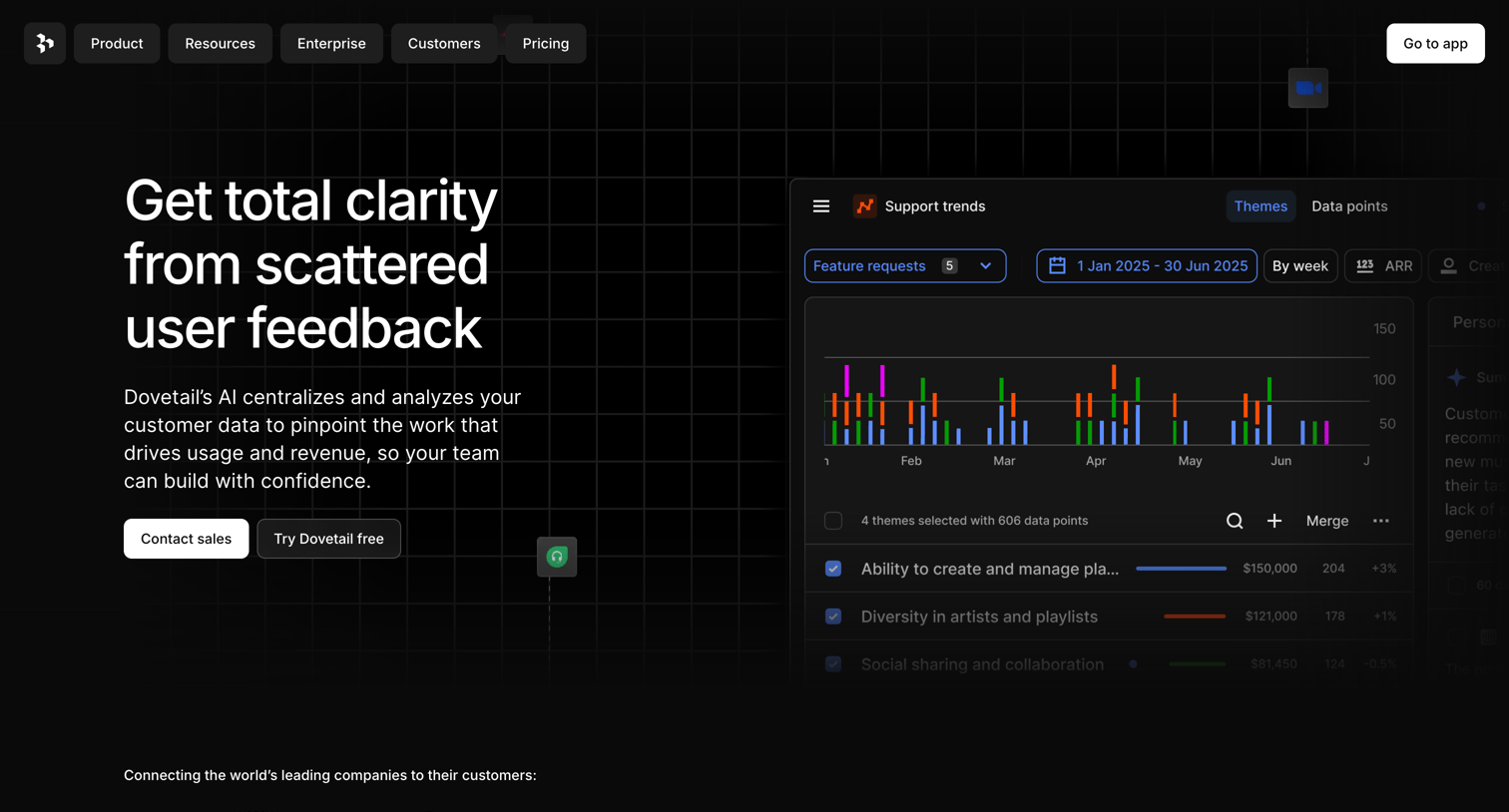Viewport: 1509px width, 812px height.
Task: Go to the Customers page
Action: click(444, 44)
